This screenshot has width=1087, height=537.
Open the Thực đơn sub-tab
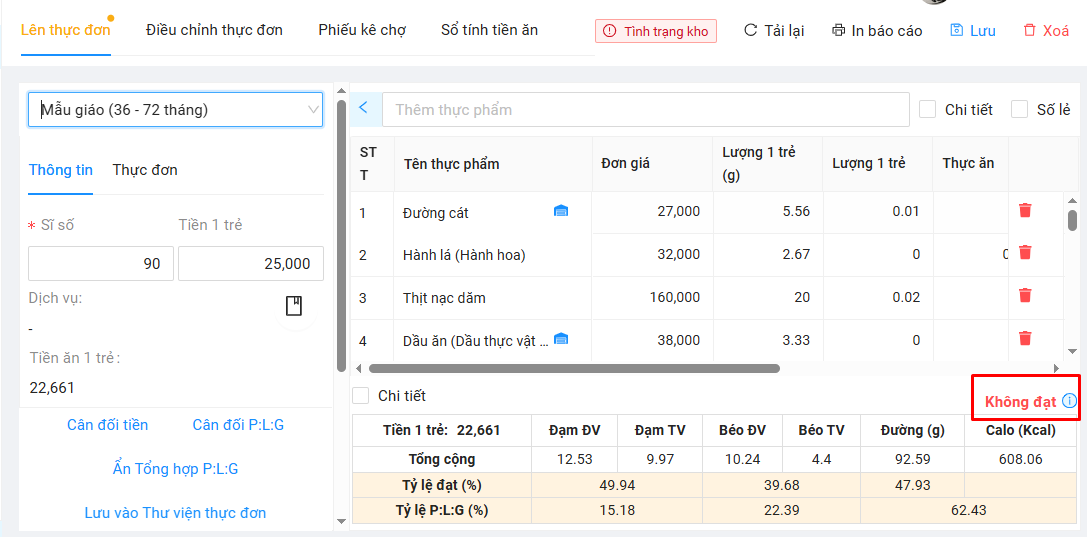coord(145,170)
